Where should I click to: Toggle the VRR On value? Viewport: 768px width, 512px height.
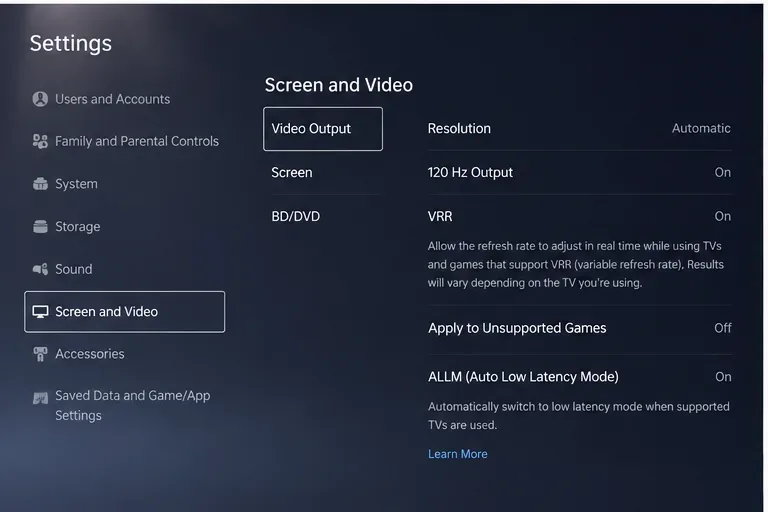pos(722,216)
